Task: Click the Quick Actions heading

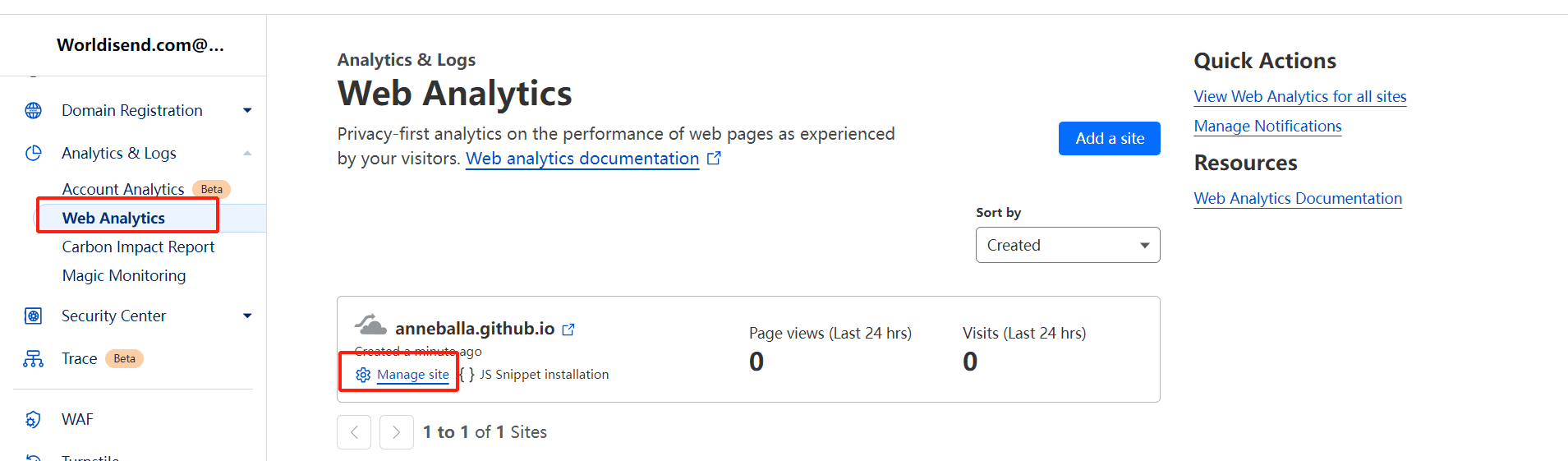Action: [x=1265, y=61]
